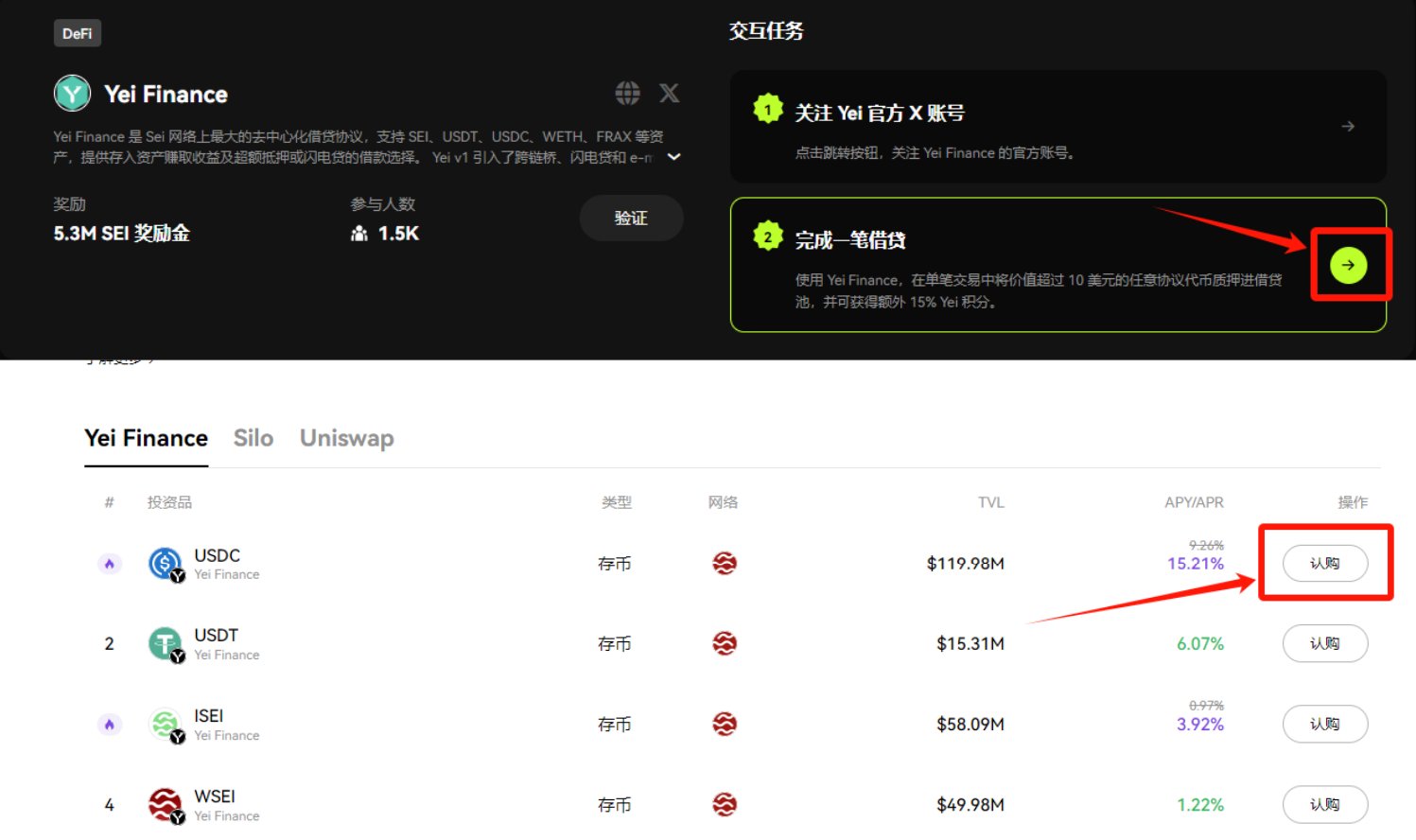Click the $15.31M TVL value

tap(970, 644)
